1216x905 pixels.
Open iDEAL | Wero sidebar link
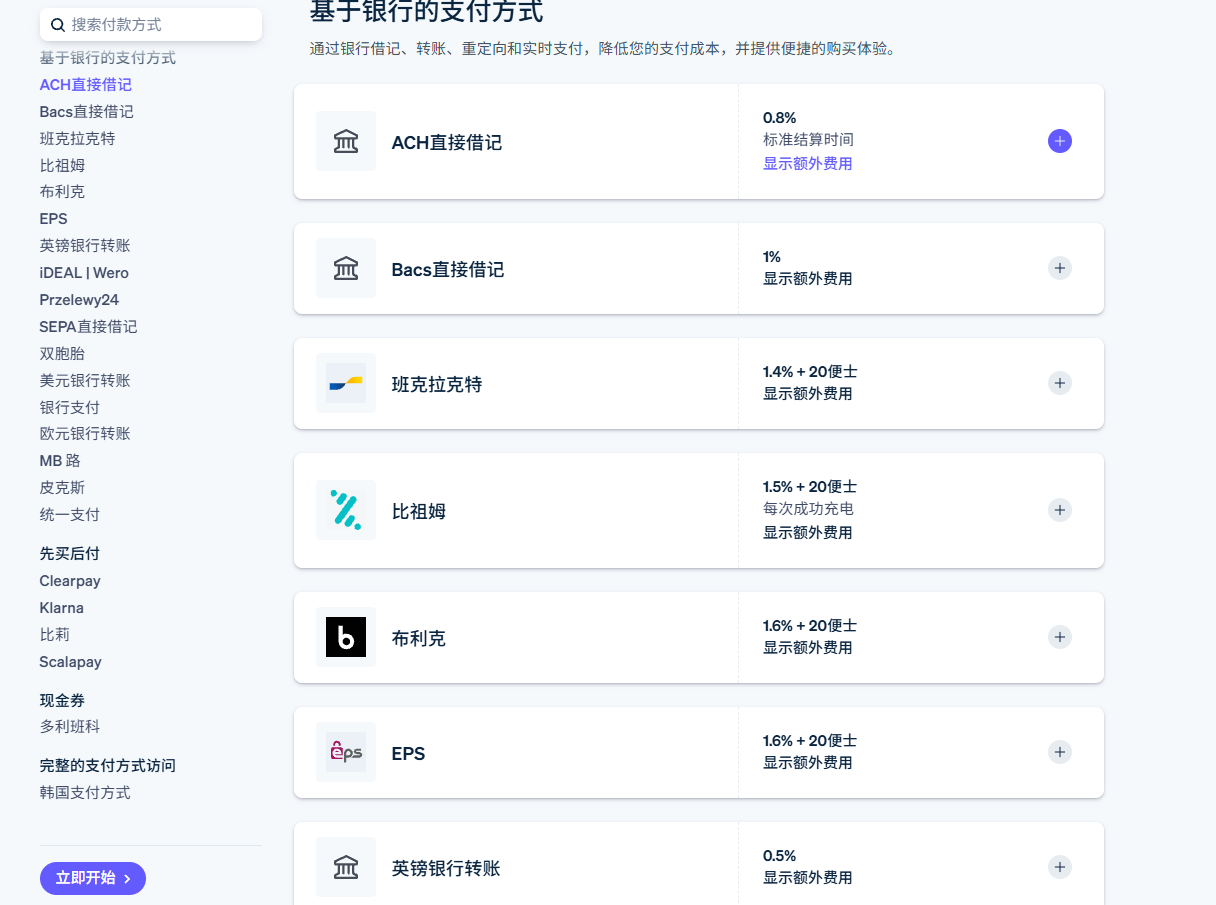84,273
